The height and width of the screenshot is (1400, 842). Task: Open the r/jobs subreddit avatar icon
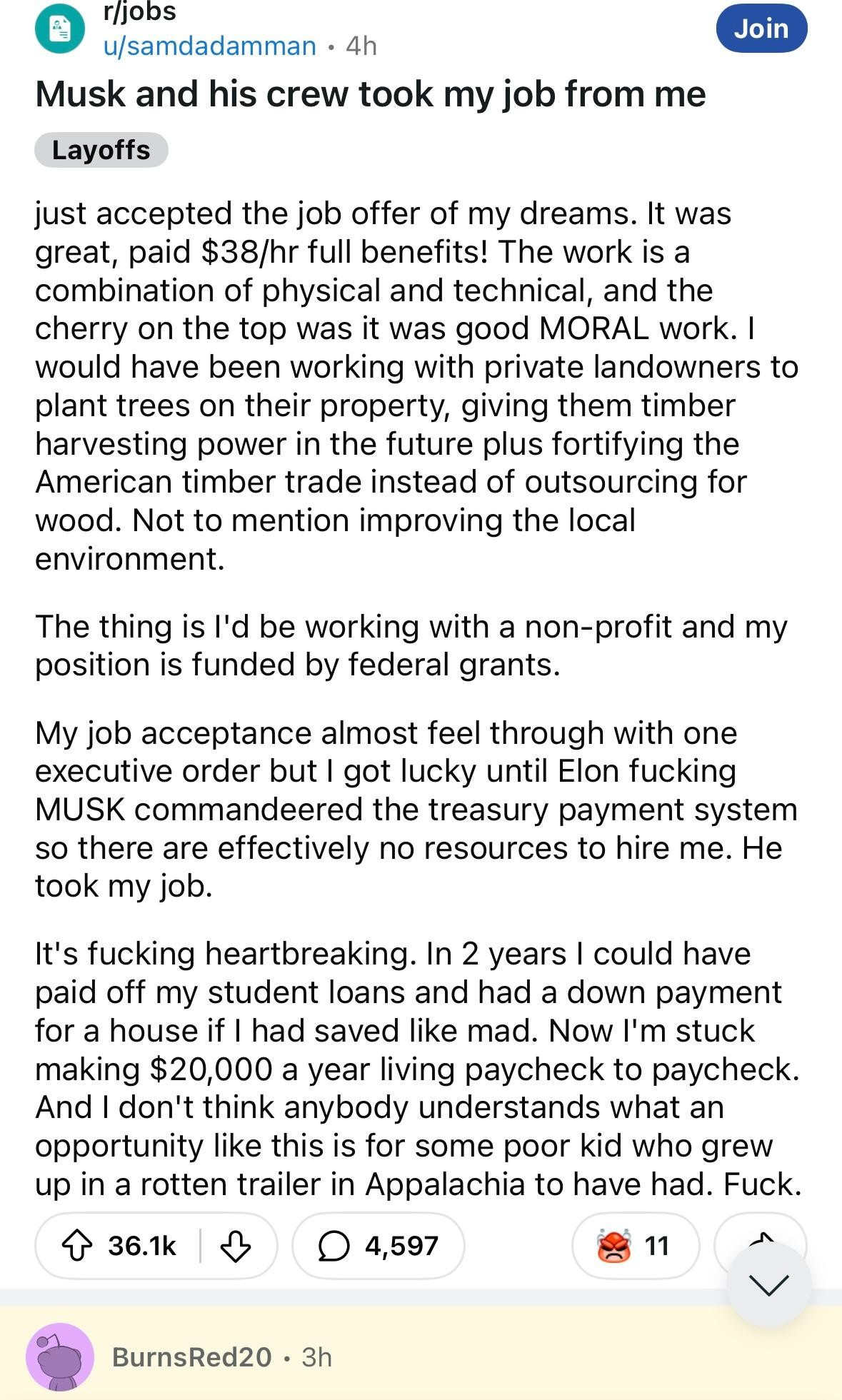(x=61, y=29)
